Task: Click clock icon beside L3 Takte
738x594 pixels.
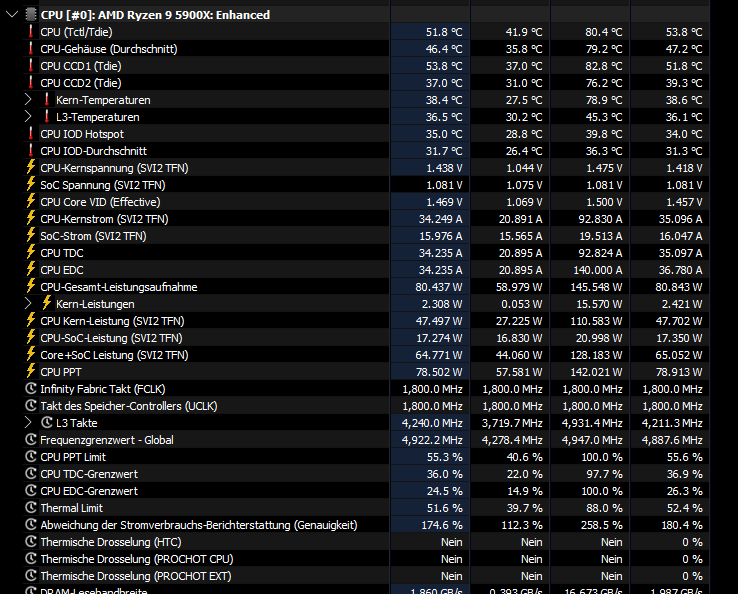Action: pyautogui.click(x=46, y=423)
